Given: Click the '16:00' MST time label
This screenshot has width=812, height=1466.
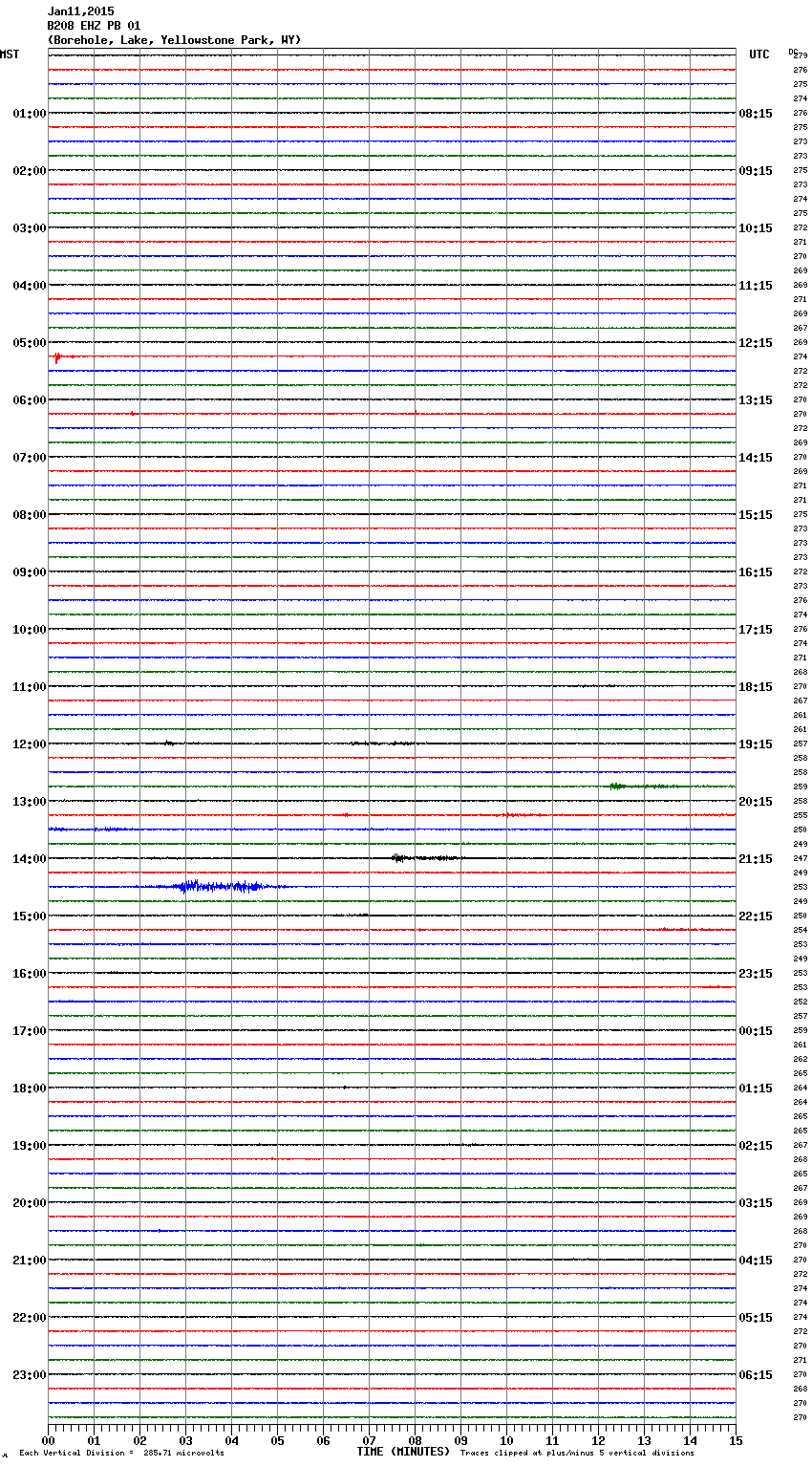Looking at the screenshot, I should (x=29, y=974).
